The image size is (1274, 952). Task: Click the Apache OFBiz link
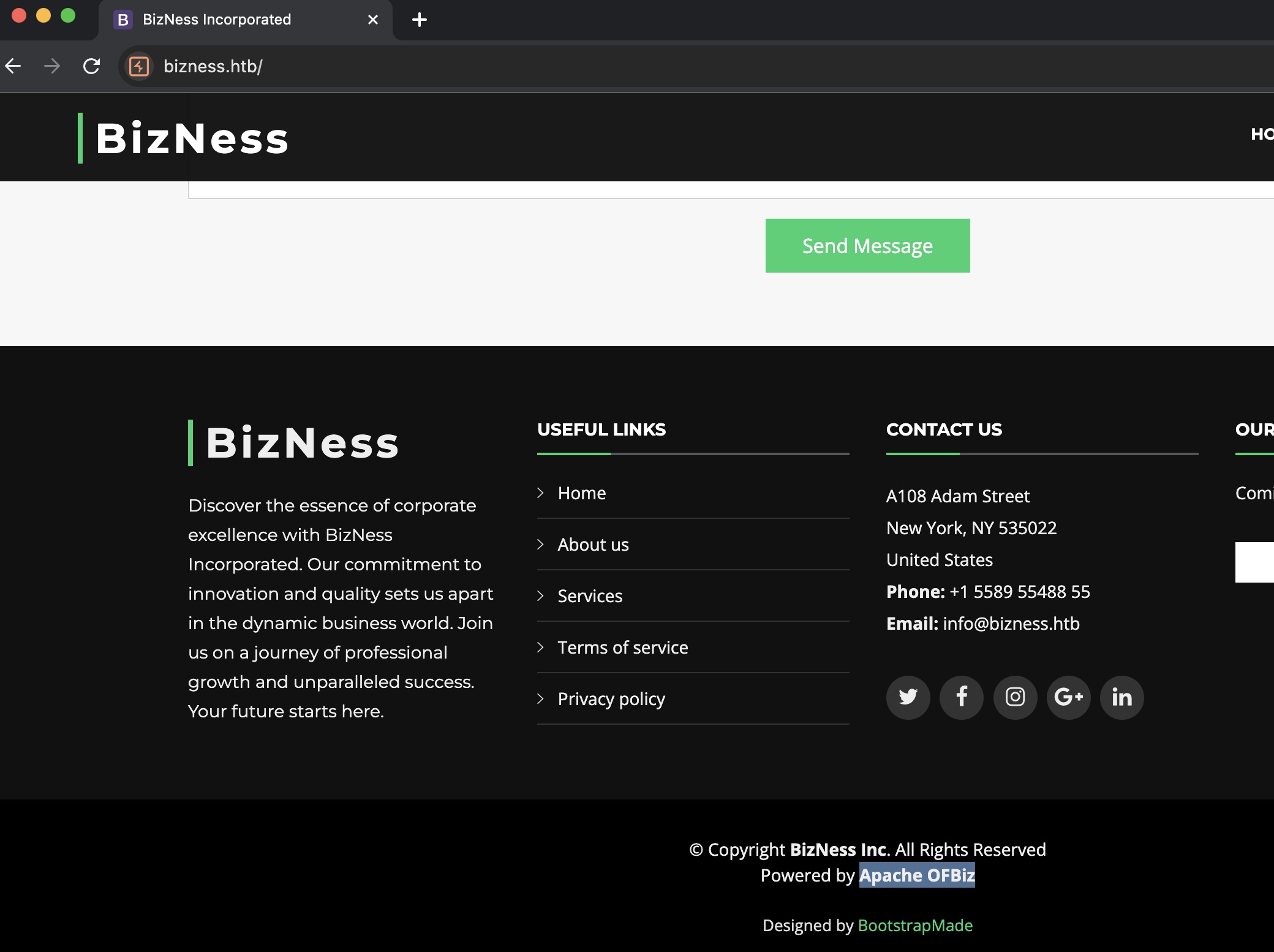click(x=916, y=875)
